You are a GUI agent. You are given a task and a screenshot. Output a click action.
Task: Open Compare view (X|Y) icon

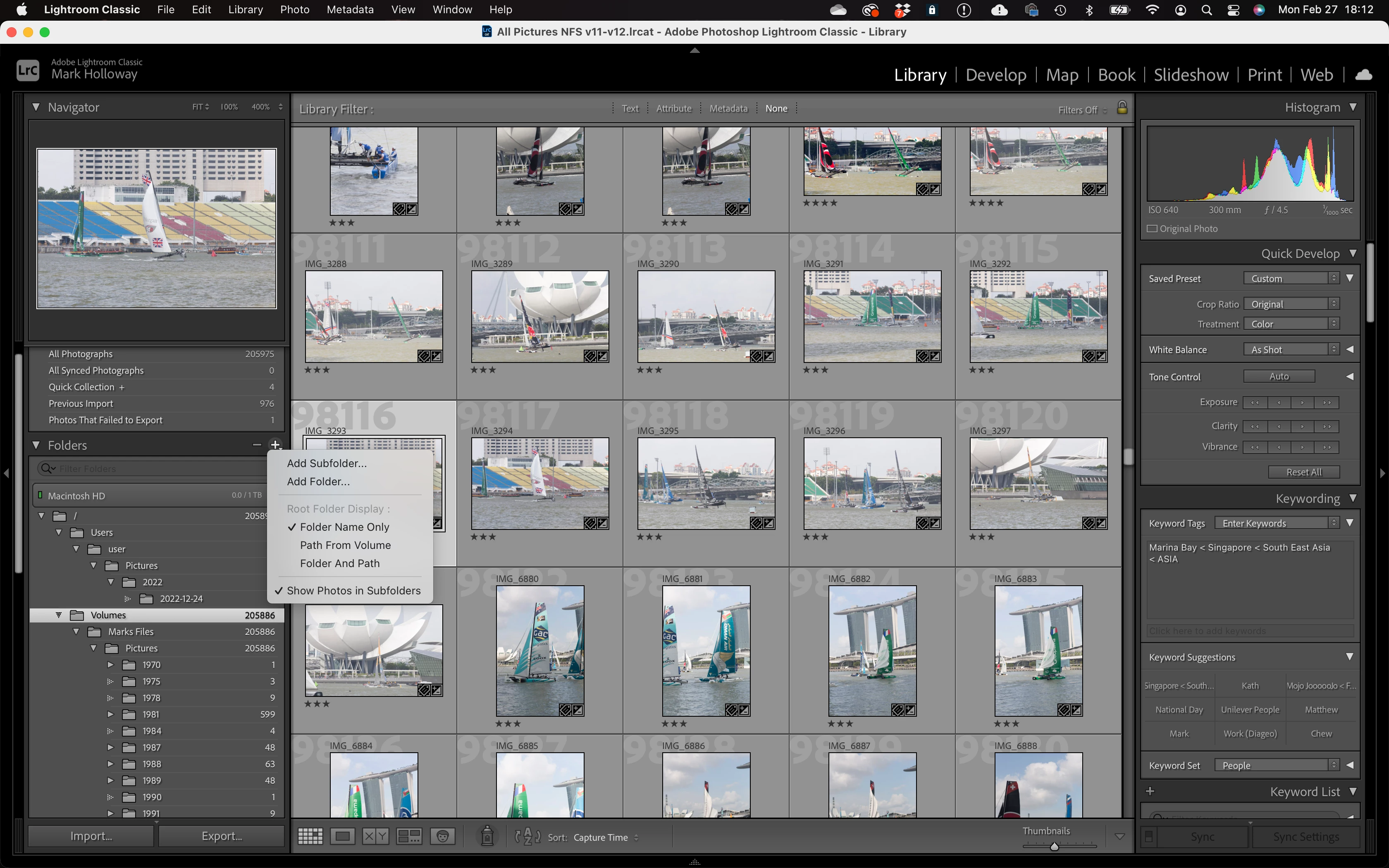click(x=375, y=837)
